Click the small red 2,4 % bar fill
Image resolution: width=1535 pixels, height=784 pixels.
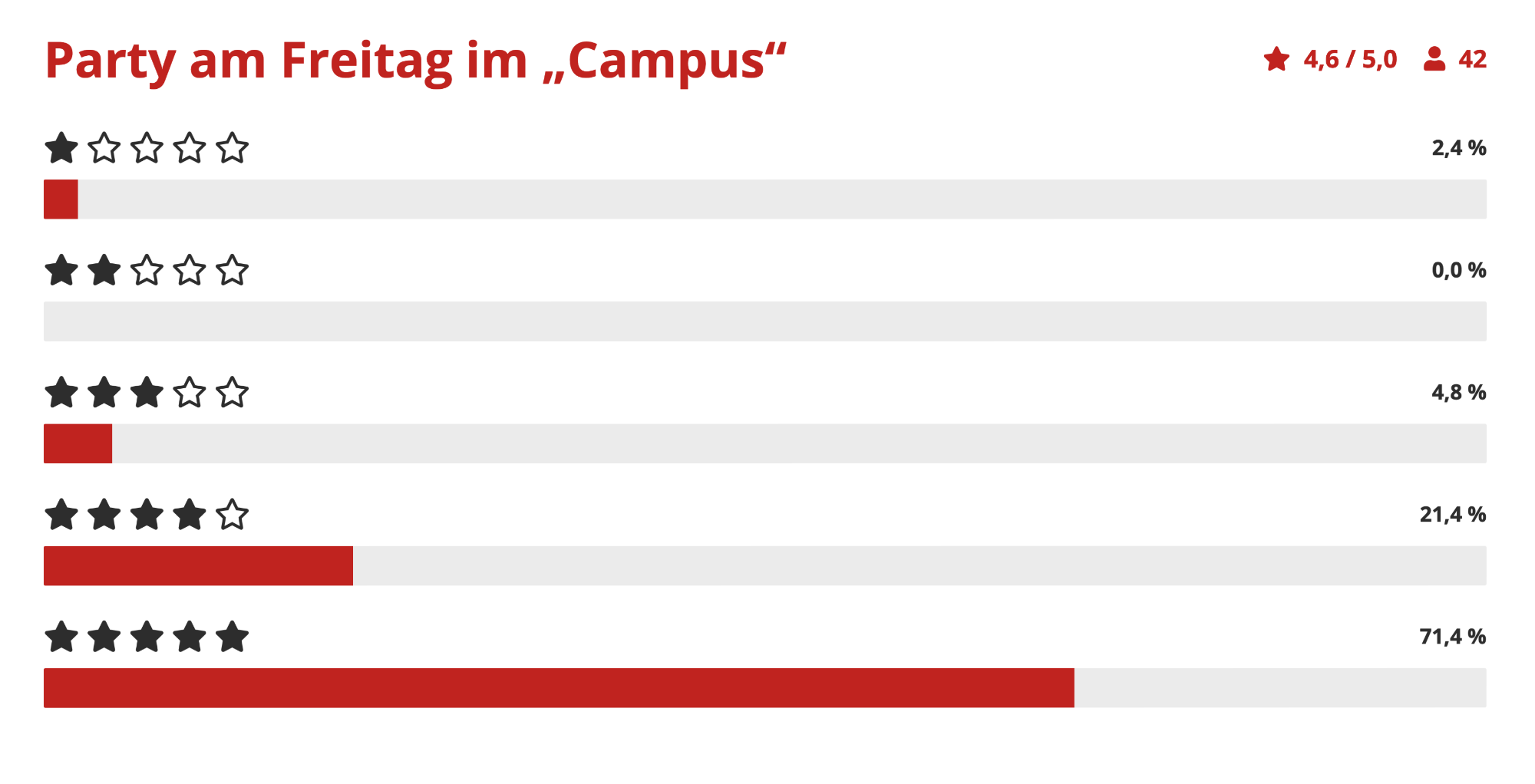point(61,199)
